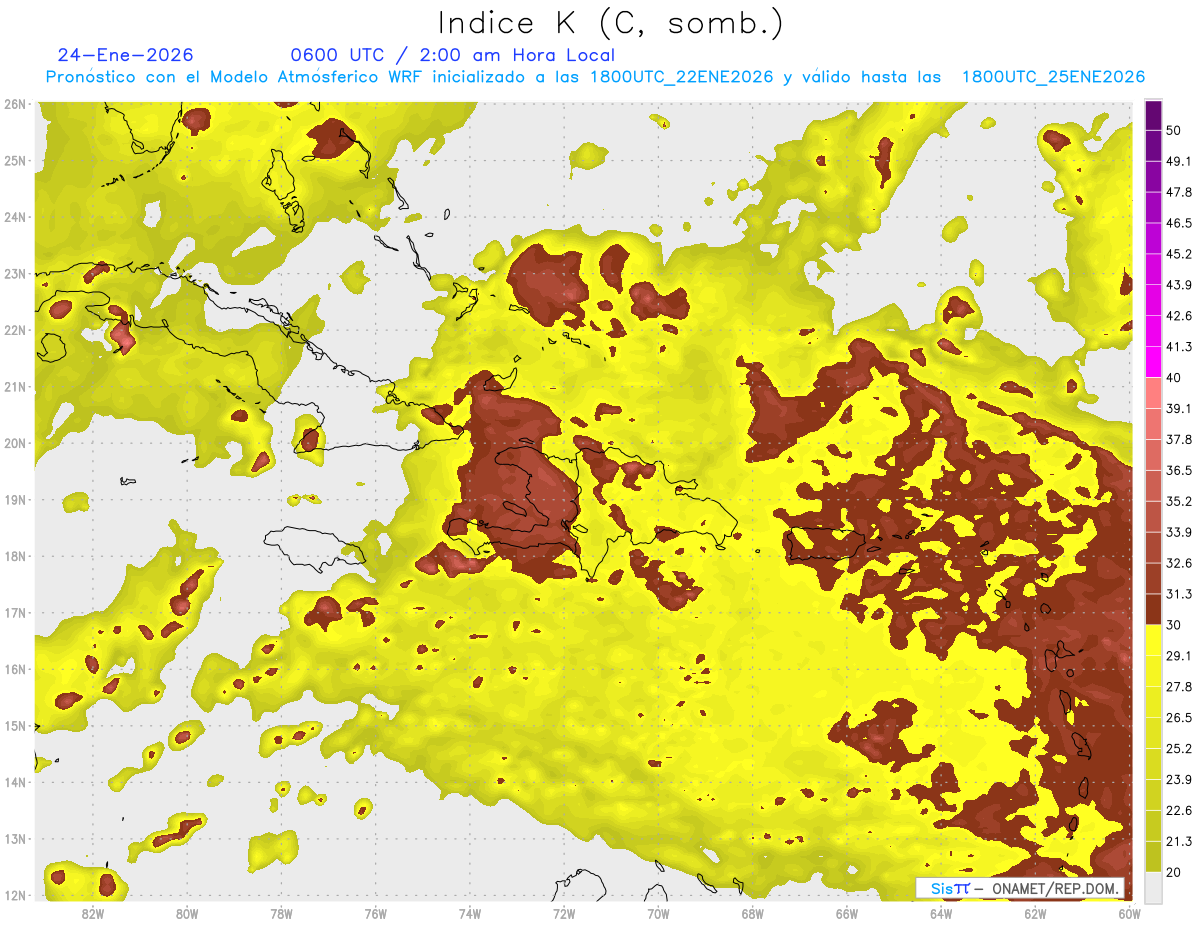The width and height of the screenshot is (1200, 927).
Task: Select the bright magenta colorbar segment between 40 and 41.3
Action: (x=1153, y=362)
